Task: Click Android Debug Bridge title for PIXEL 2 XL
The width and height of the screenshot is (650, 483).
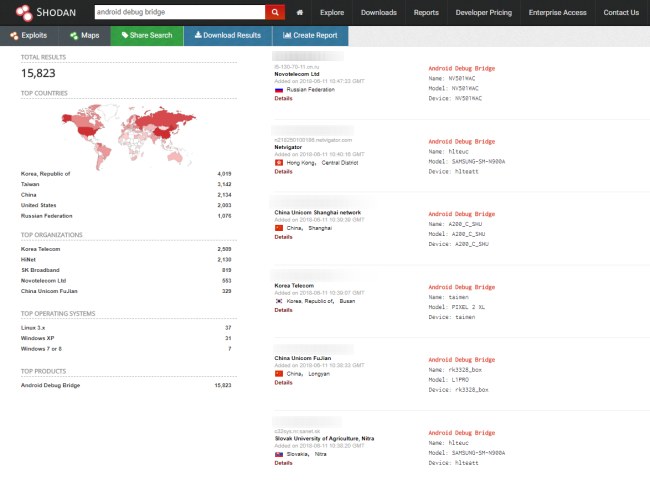Action: (x=462, y=287)
